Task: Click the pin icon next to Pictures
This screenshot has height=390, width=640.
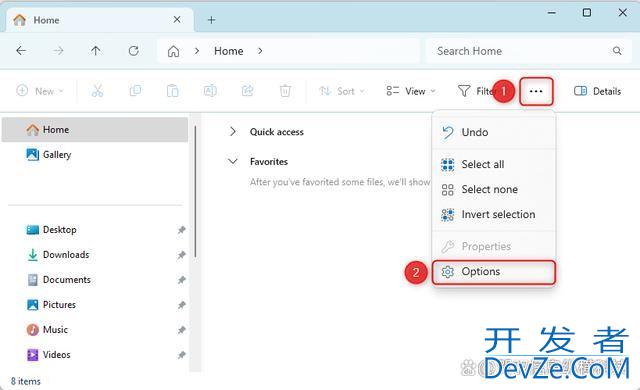Action: tap(182, 305)
